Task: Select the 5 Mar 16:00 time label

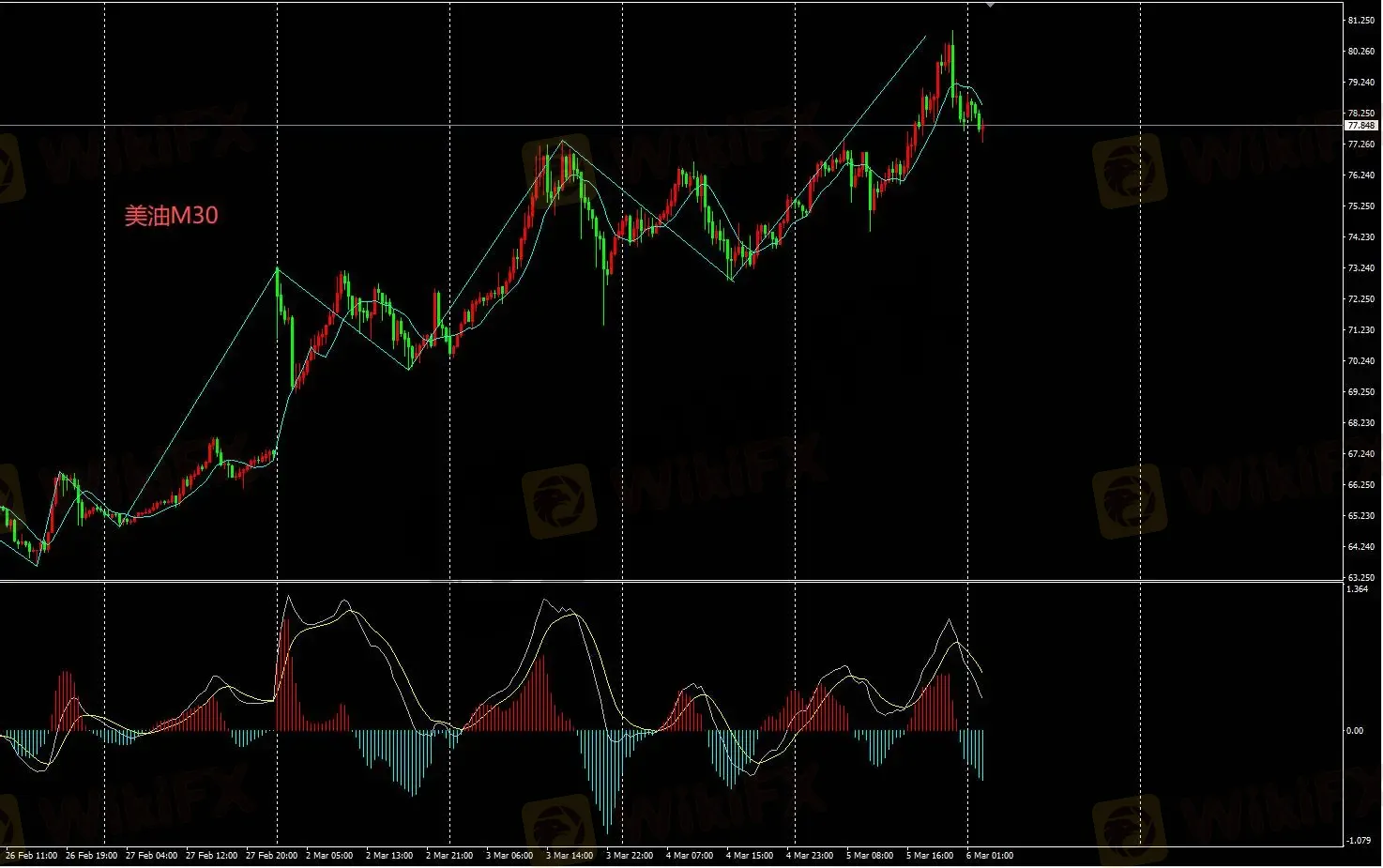Action: [x=930, y=856]
